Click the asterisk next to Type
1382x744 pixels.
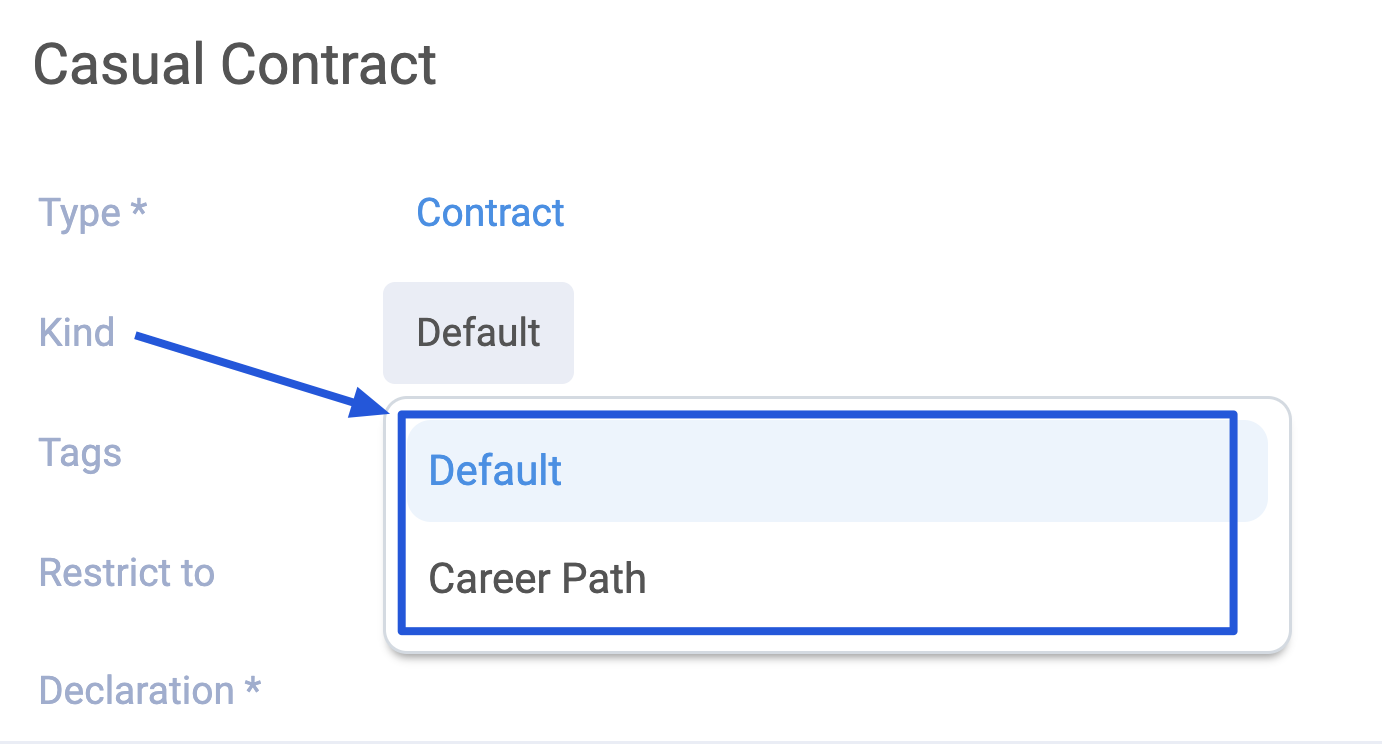pos(140,209)
